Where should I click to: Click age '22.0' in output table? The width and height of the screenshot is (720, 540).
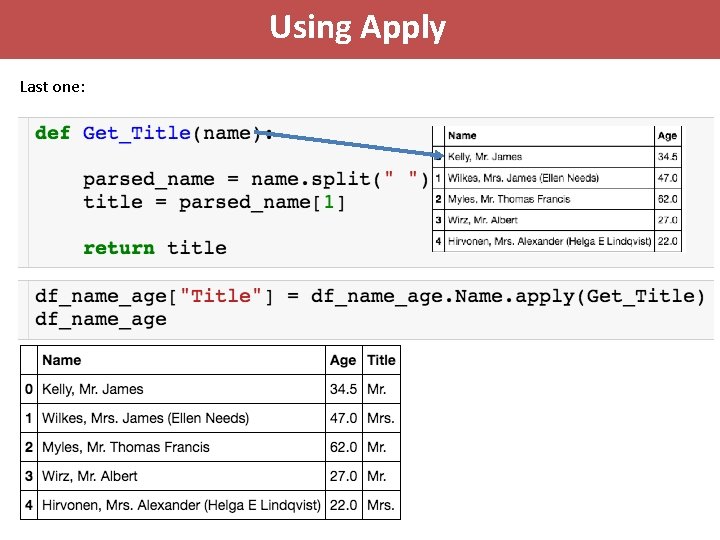pyautogui.click(x=343, y=505)
